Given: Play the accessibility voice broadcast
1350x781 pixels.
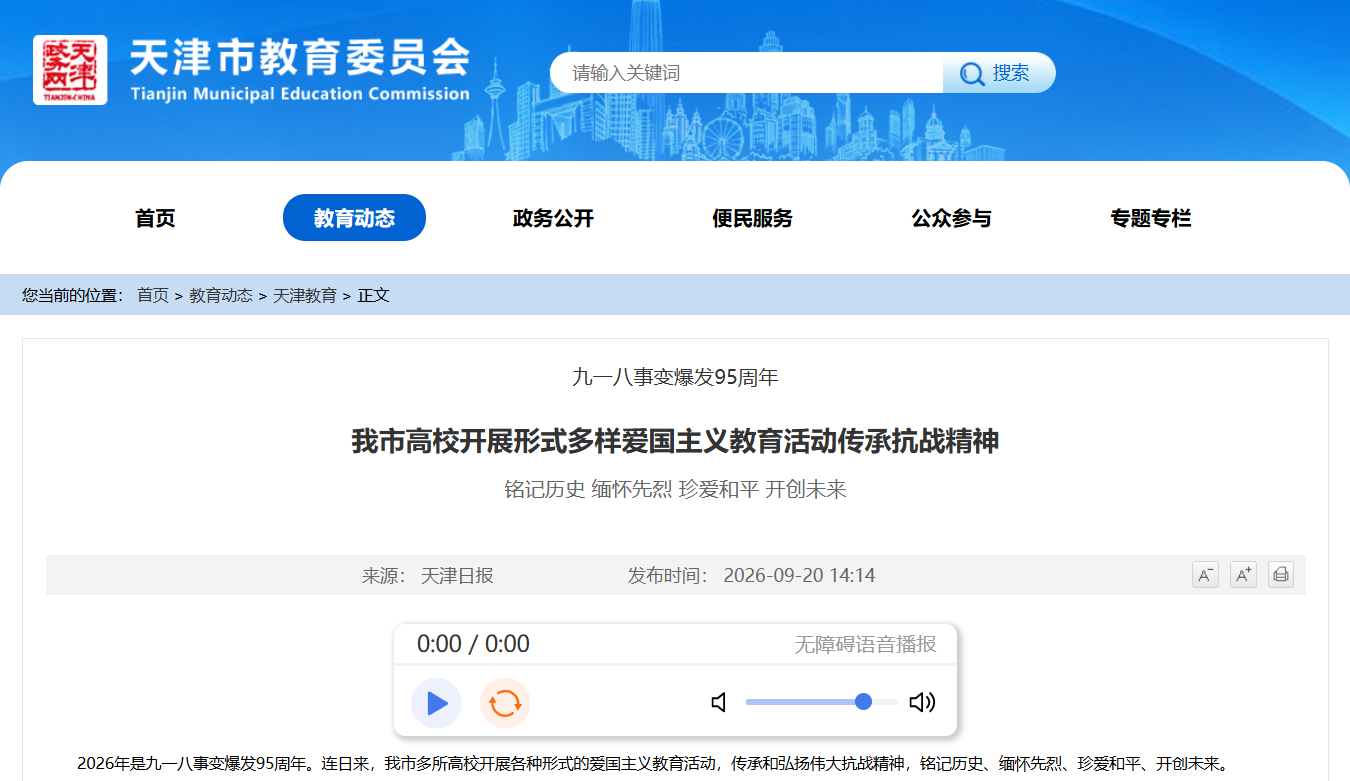Looking at the screenshot, I should coord(436,703).
